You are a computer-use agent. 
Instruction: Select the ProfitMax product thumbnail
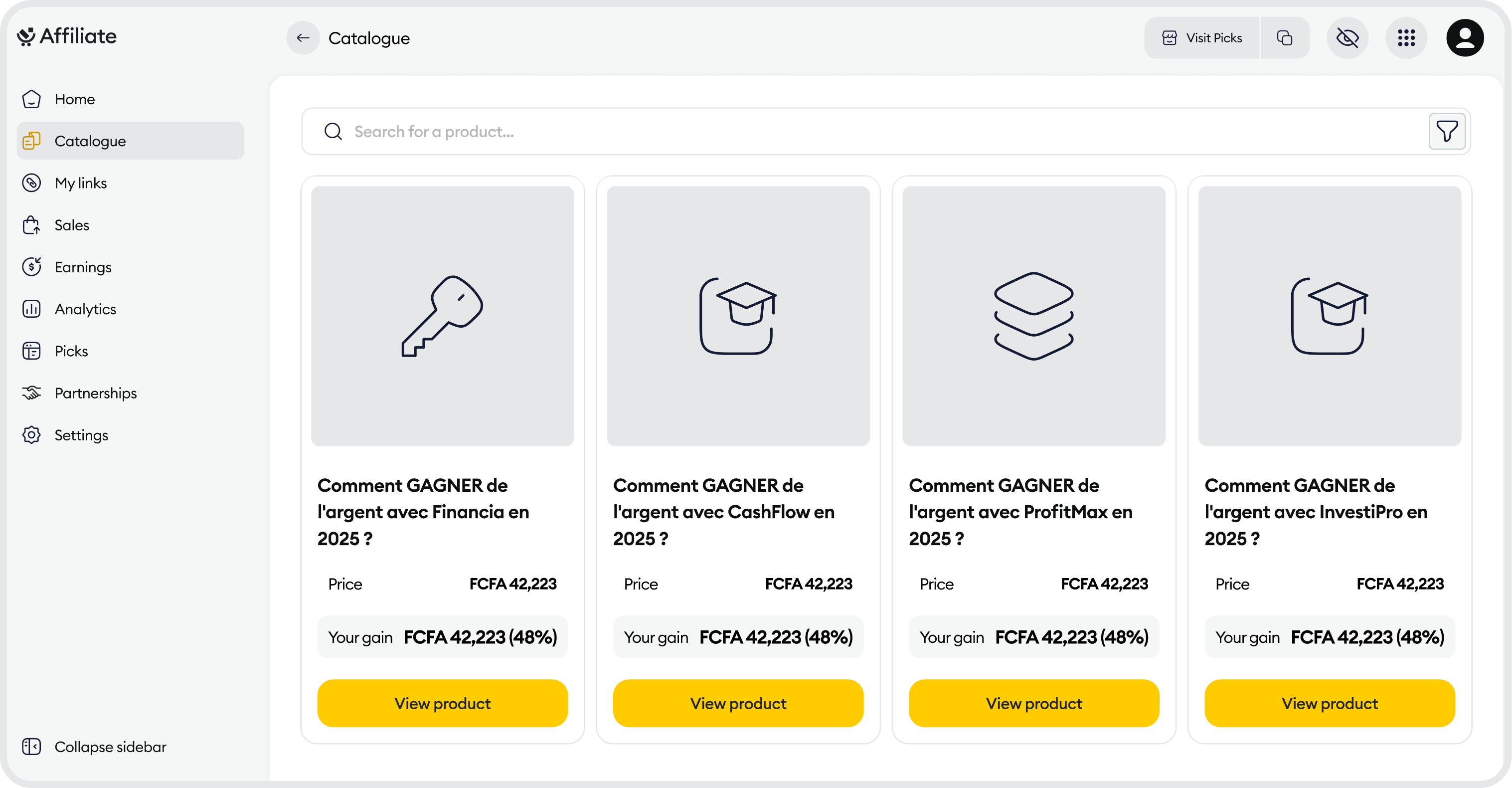pyautogui.click(x=1033, y=316)
